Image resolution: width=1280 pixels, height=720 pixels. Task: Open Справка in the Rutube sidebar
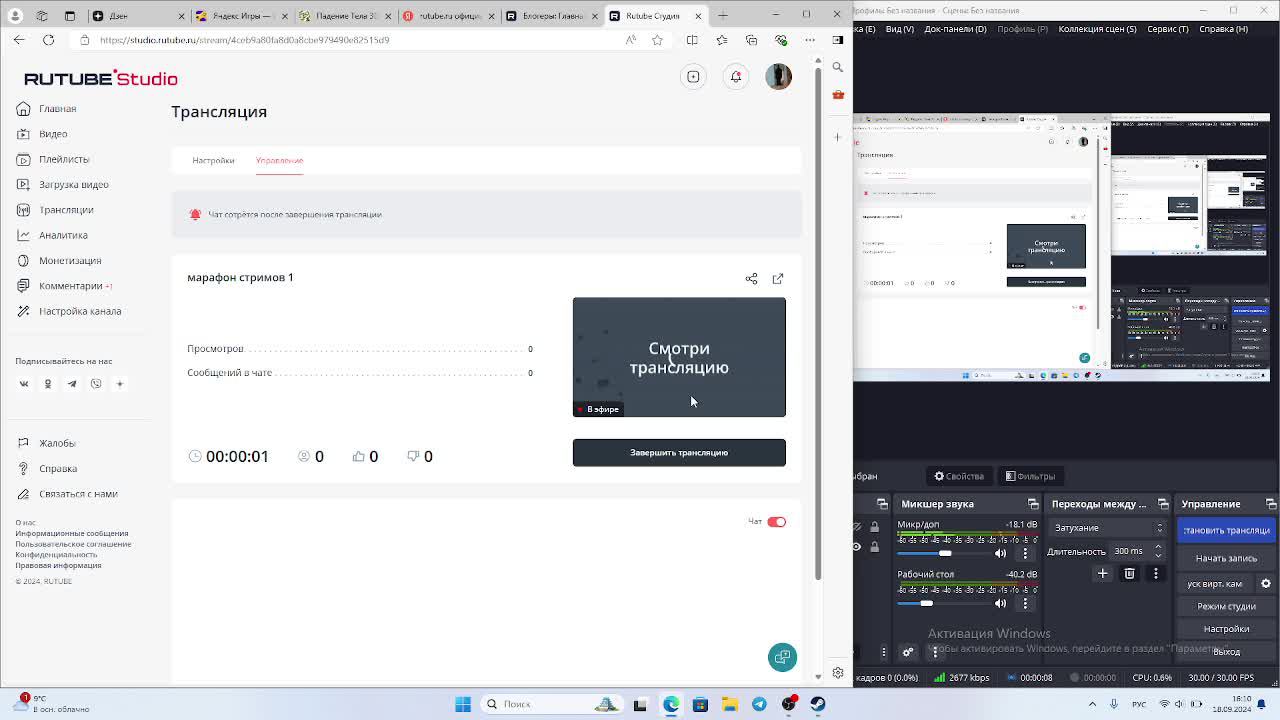click(47, 469)
